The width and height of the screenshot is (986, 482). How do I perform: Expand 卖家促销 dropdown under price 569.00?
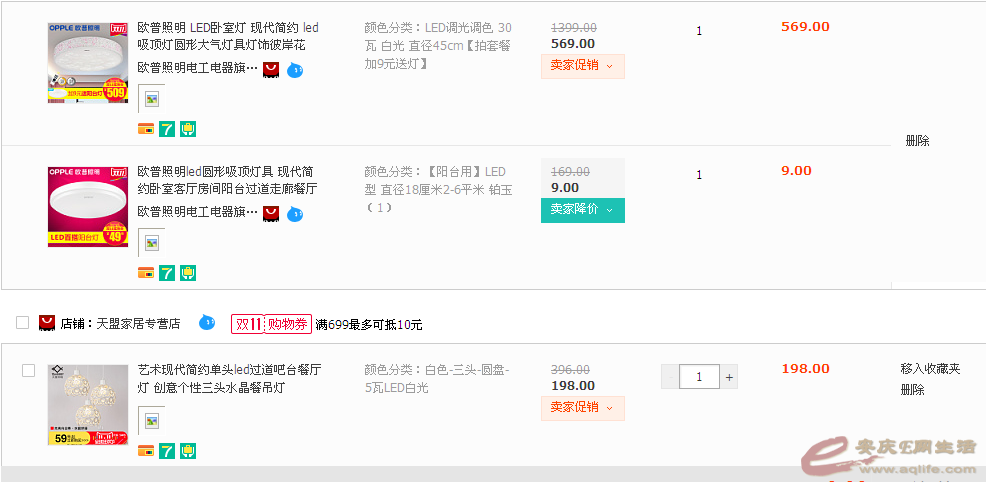[x=582, y=66]
